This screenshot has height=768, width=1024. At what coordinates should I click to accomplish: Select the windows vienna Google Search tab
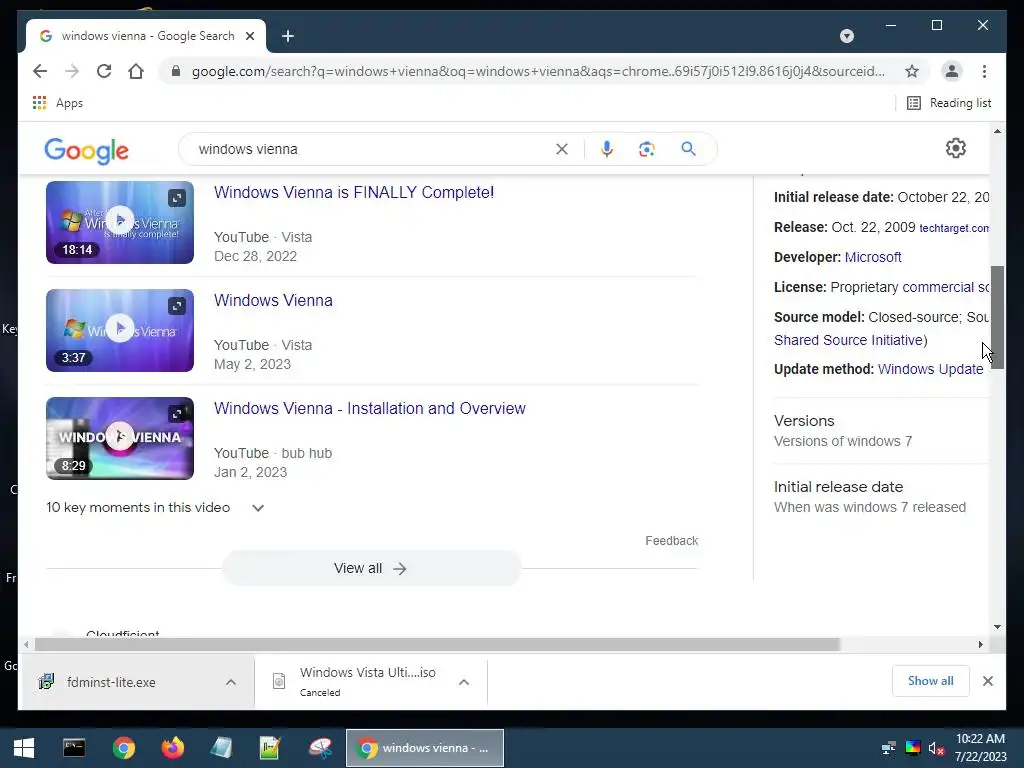click(146, 36)
